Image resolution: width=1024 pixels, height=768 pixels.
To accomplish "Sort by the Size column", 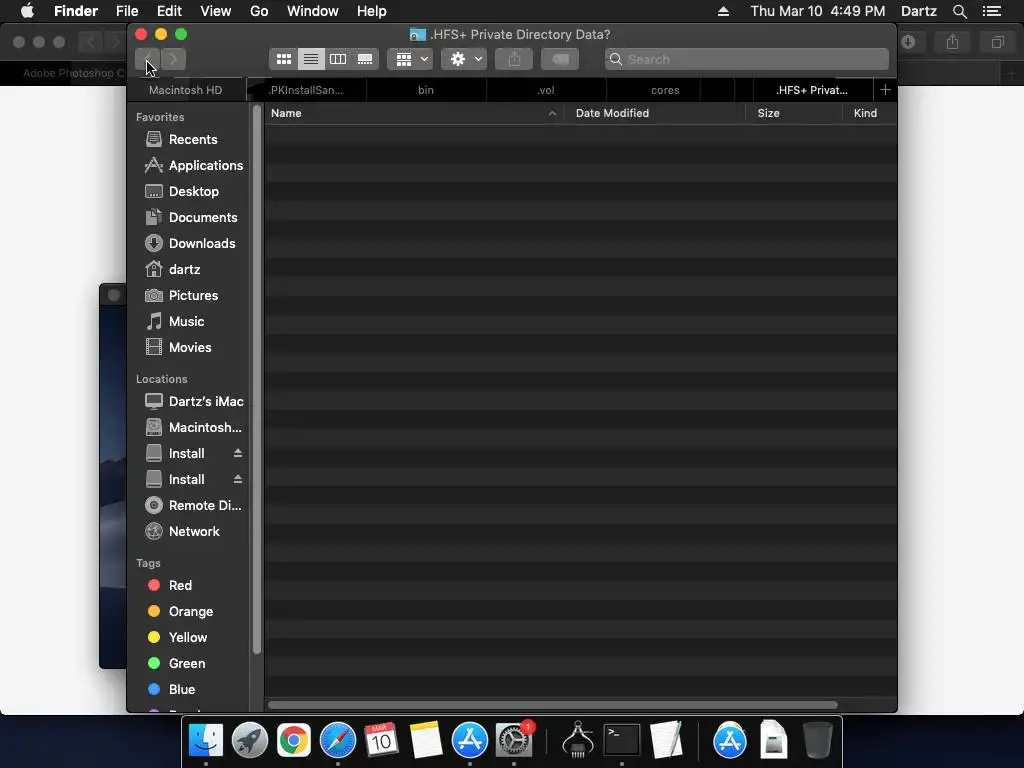I will (x=794, y=113).
